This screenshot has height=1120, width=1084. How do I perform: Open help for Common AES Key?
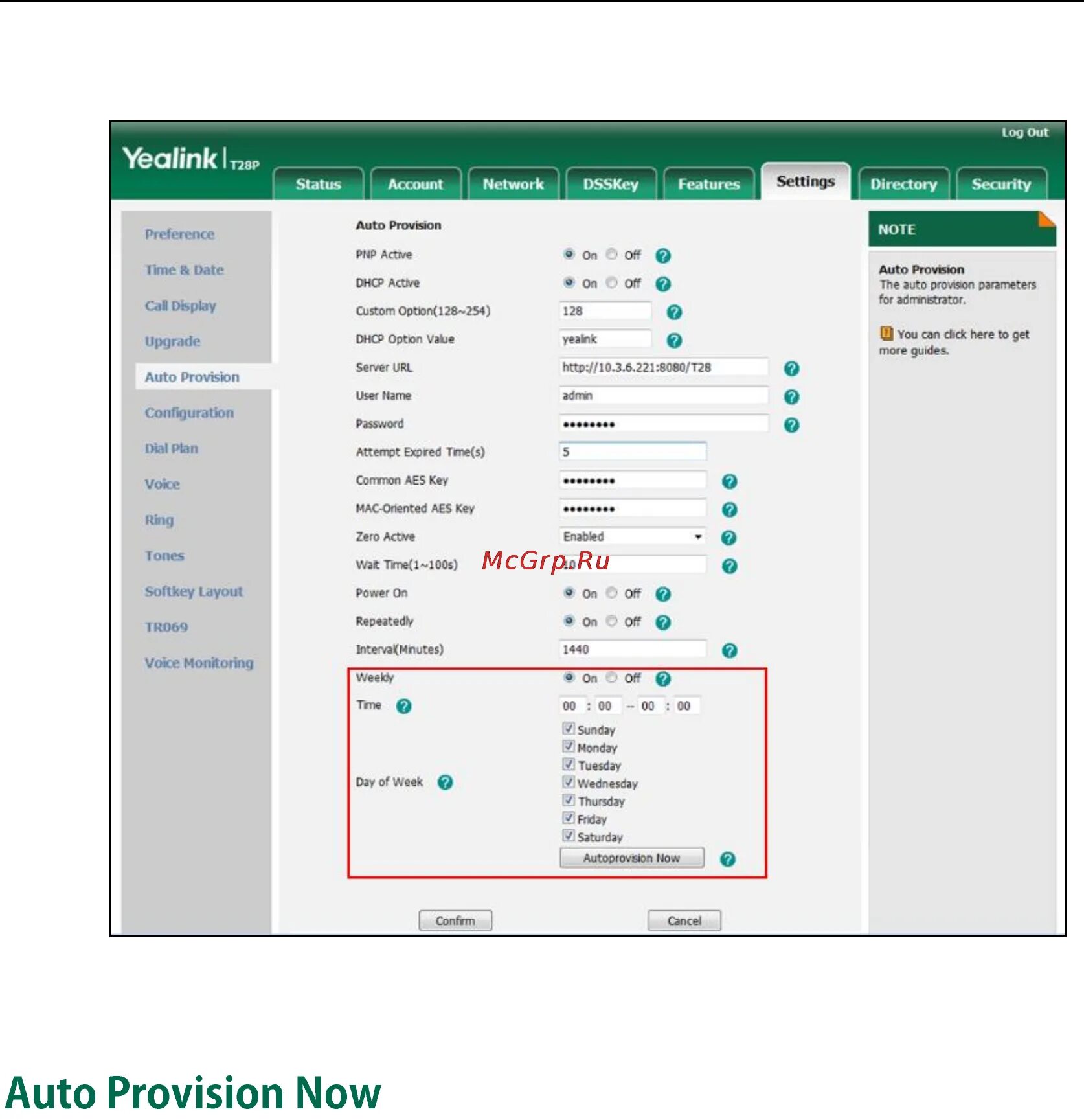tap(729, 481)
